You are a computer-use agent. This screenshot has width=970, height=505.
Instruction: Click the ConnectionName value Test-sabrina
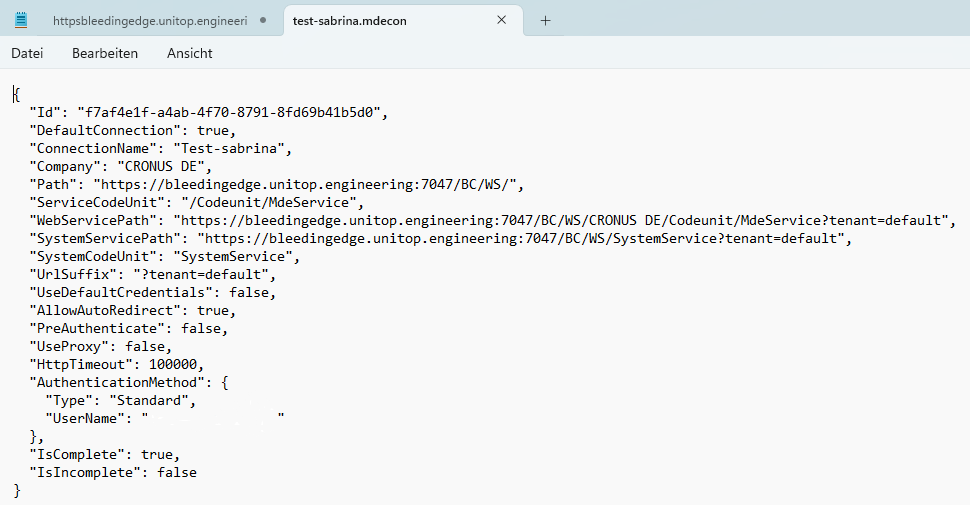click(x=241, y=148)
